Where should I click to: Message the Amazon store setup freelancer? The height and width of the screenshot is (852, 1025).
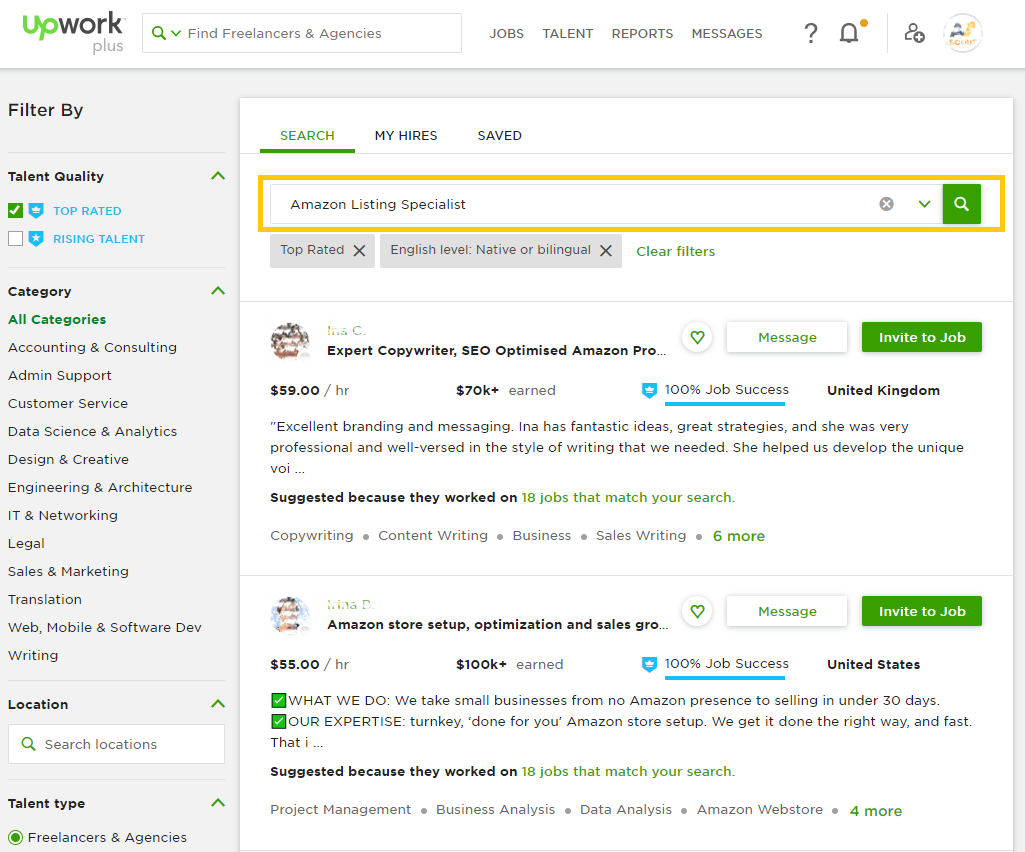pos(787,611)
